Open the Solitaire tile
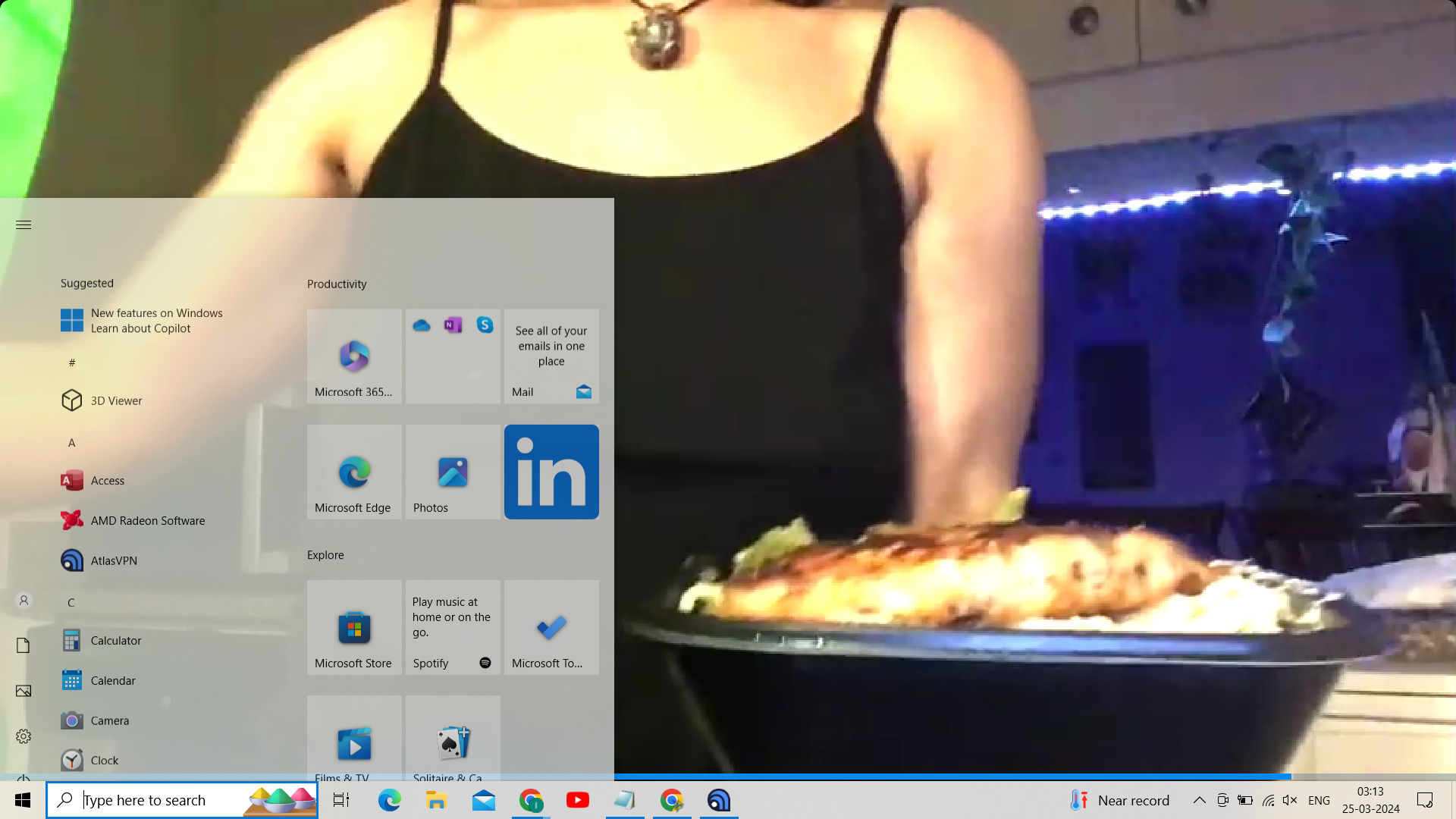 [453, 738]
